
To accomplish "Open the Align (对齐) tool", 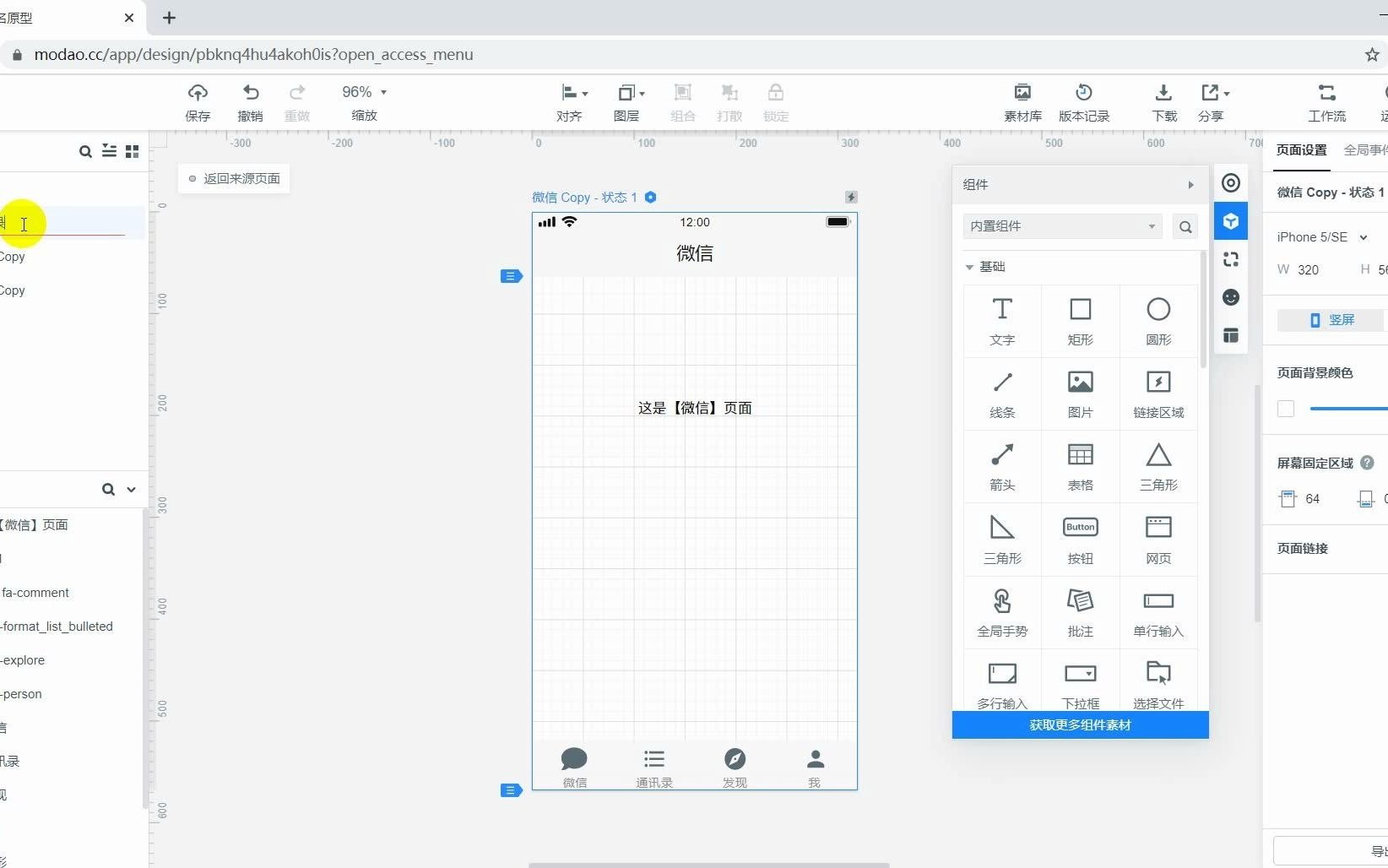I will (574, 93).
